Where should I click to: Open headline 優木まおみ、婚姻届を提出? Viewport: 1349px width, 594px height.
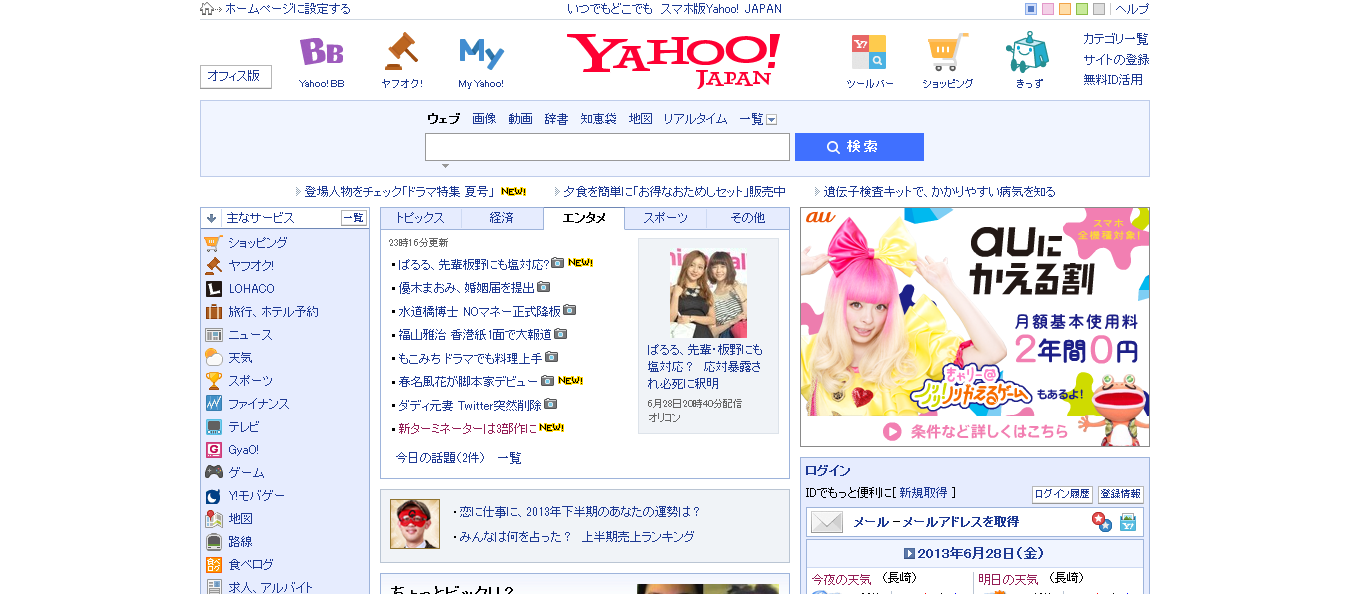pos(466,287)
